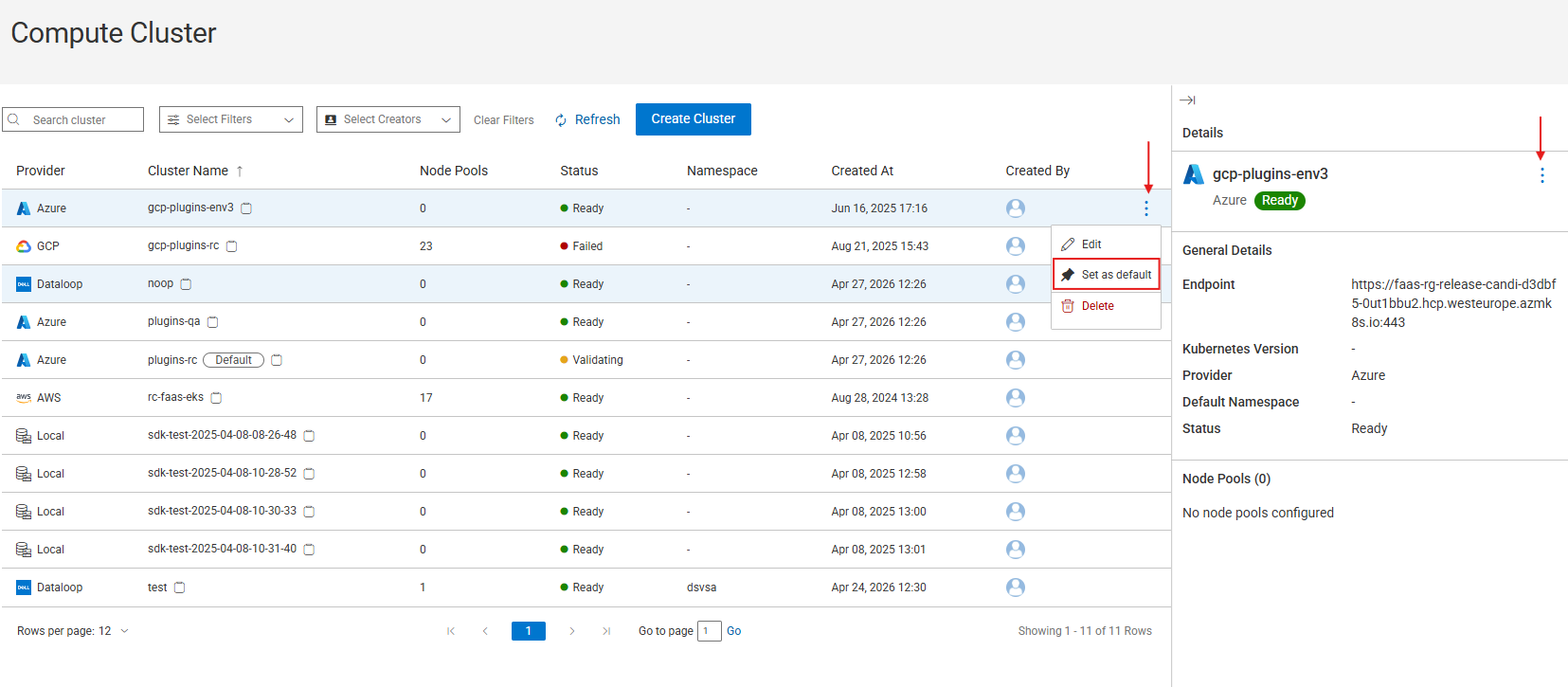Click the Validating status of plugins-rc
The height and width of the screenshot is (687, 1568).
tap(591, 360)
